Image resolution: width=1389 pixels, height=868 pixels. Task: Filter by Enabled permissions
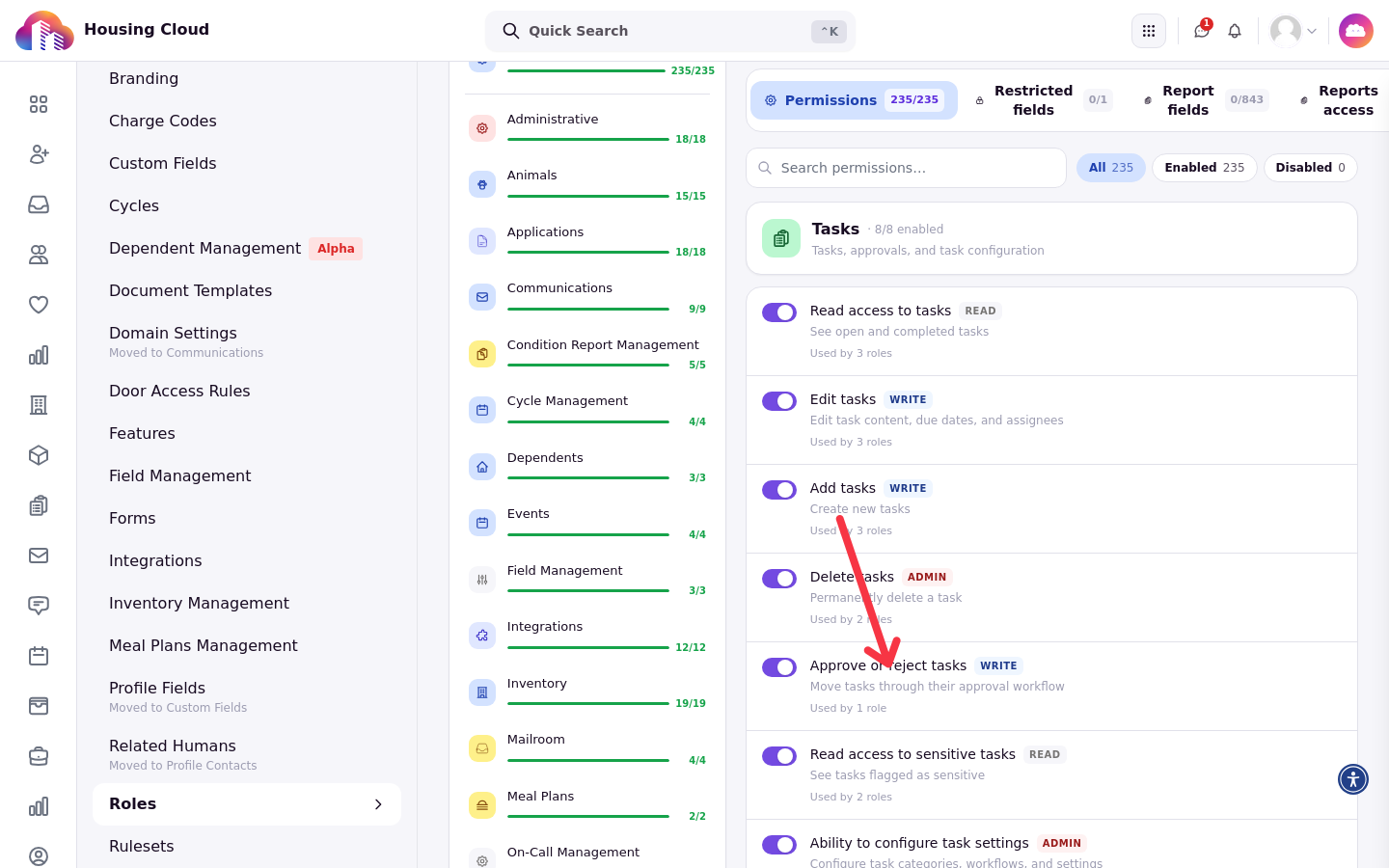(x=1205, y=168)
